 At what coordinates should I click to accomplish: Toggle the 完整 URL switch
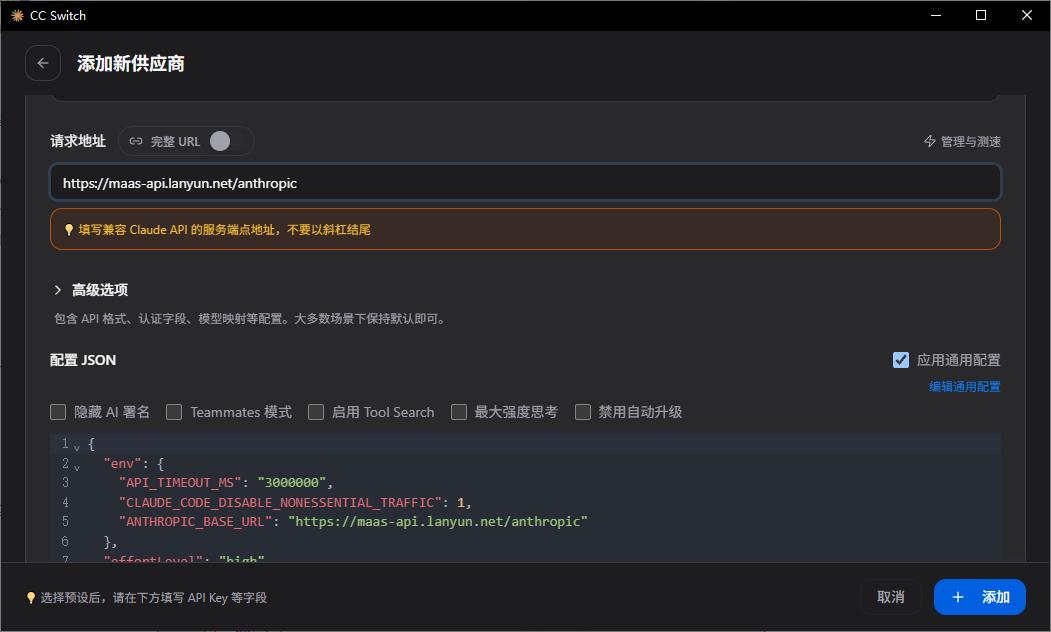tap(227, 141)
